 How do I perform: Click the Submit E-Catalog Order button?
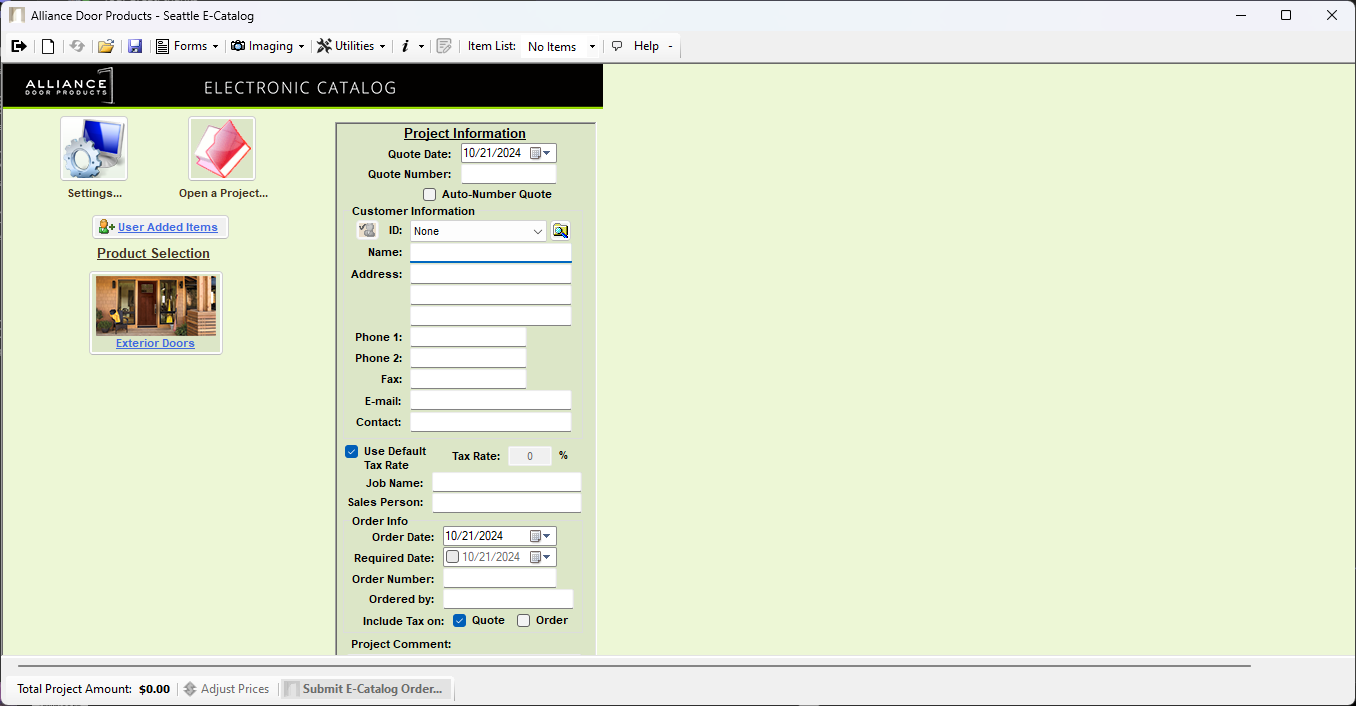[364, 689]
